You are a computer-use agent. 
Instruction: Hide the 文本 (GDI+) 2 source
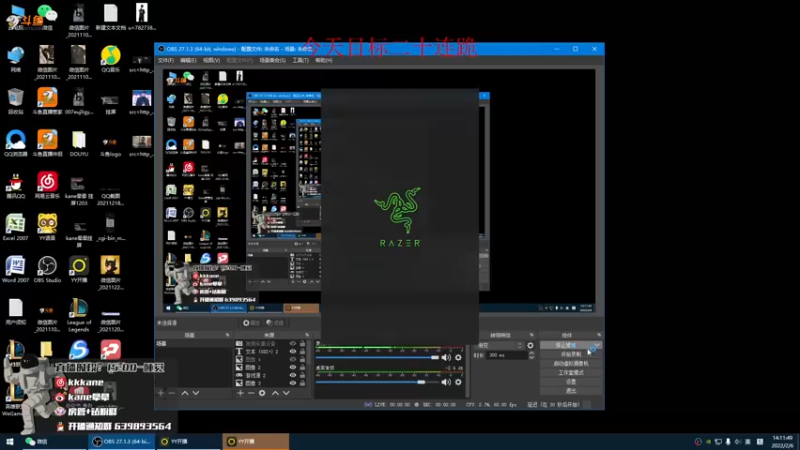pyautogui.click(x=293, y=352)
